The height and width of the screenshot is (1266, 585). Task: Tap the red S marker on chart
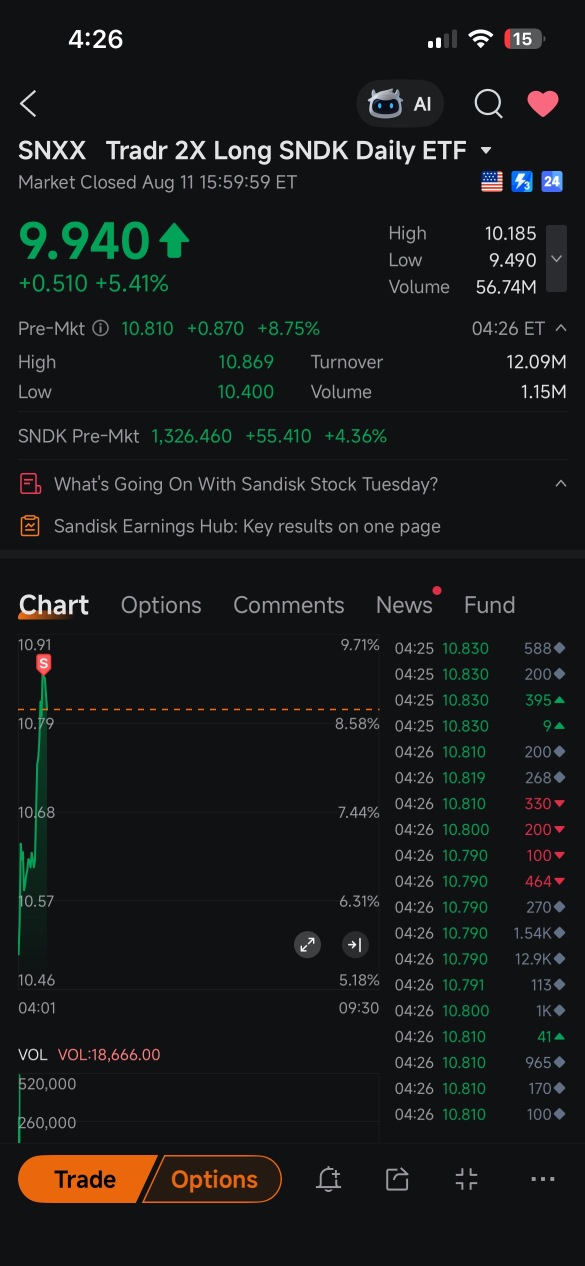click(x=43, y=663)
